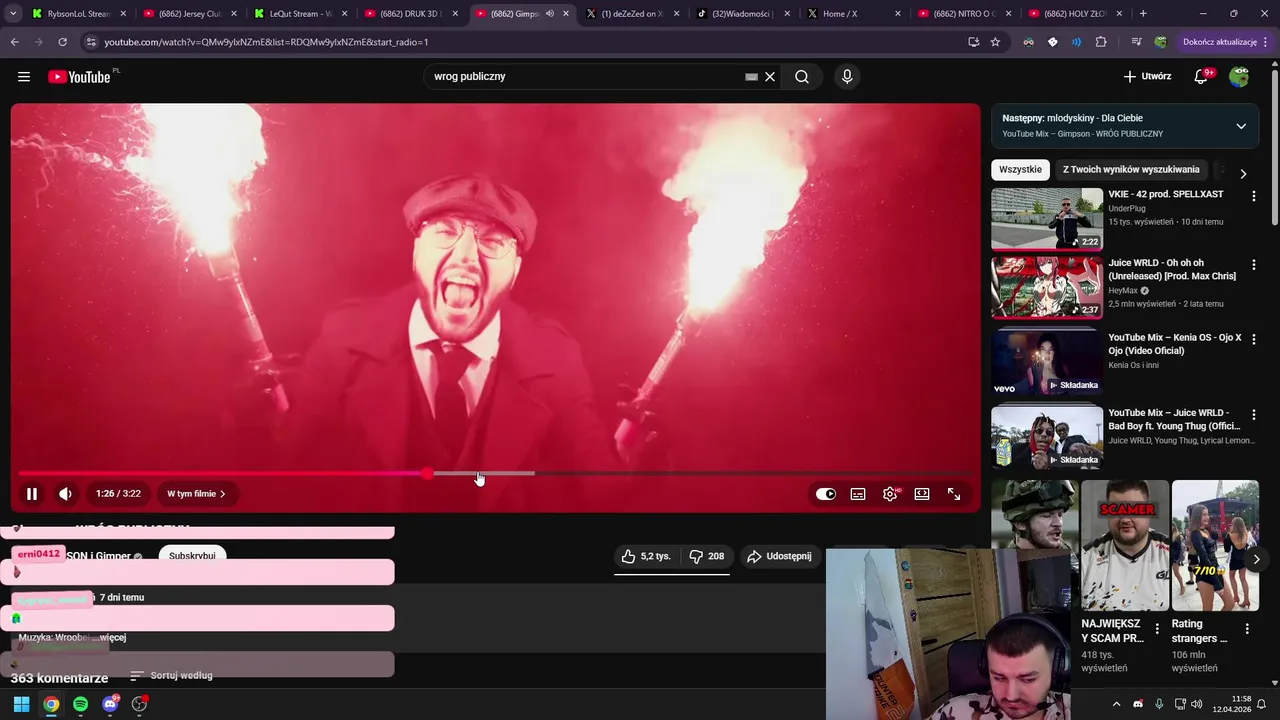Click the red playhead scrubber dot
Viewport: 1280px width, 720px height.
(x=428, y=473)
